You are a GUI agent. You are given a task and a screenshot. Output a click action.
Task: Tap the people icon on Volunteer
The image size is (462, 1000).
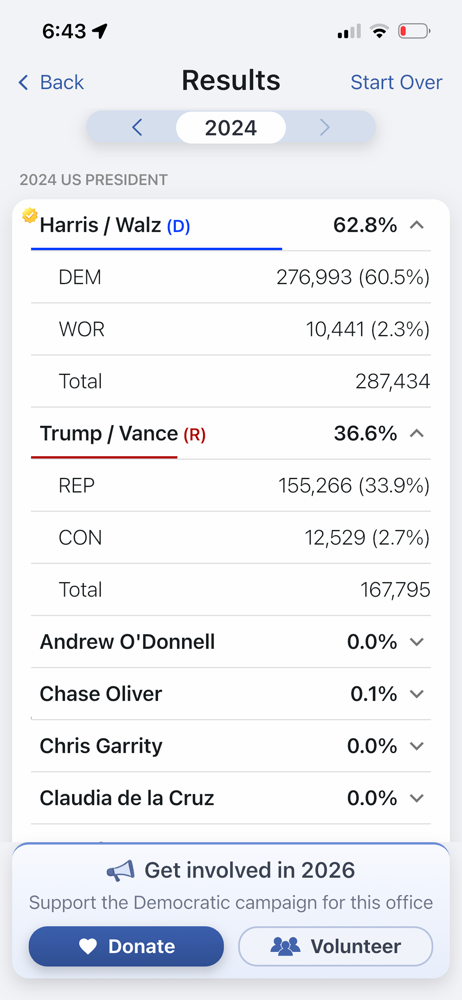285,946
